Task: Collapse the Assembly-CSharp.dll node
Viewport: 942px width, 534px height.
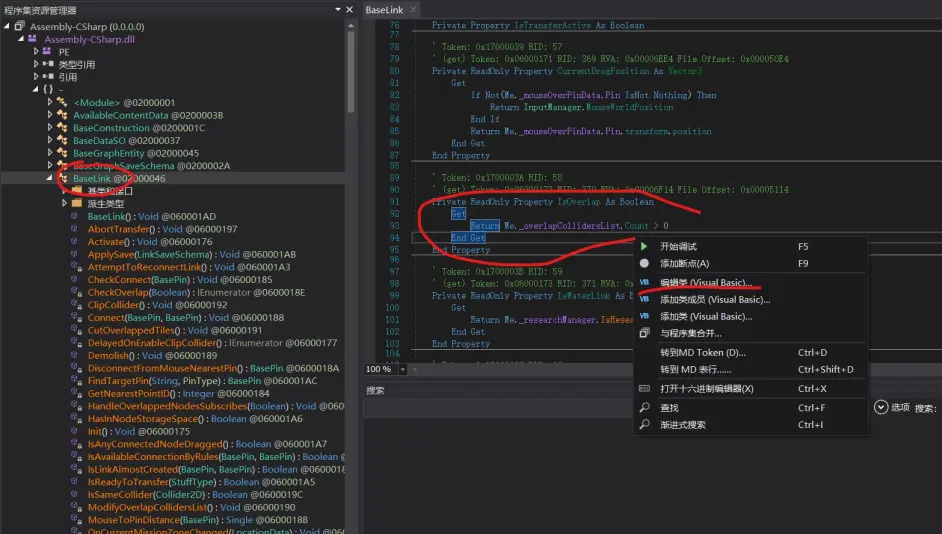Action: 21,38
